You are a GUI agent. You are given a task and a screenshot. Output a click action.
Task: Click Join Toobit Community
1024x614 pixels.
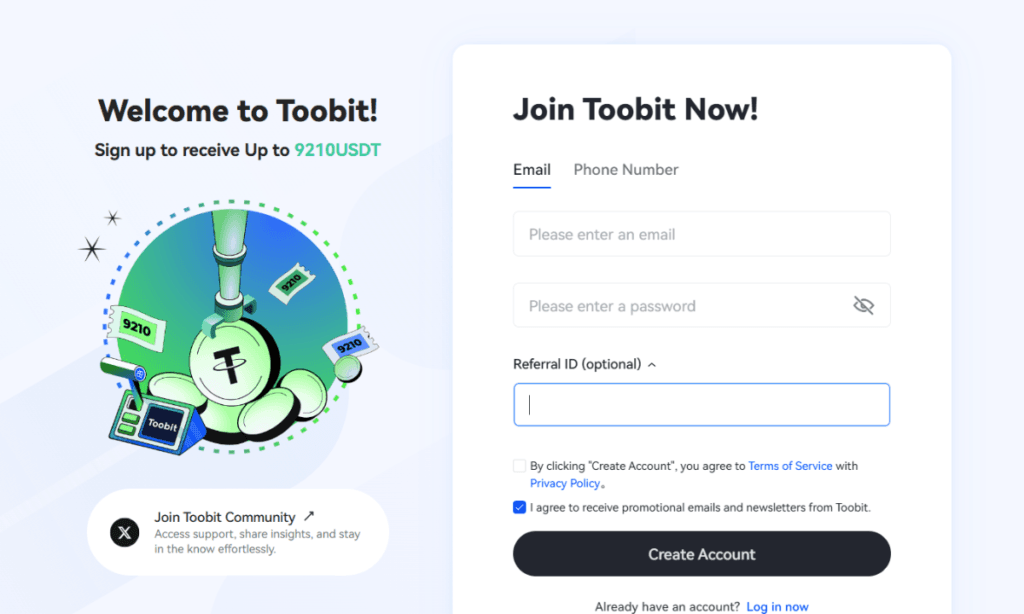(225, 517)
